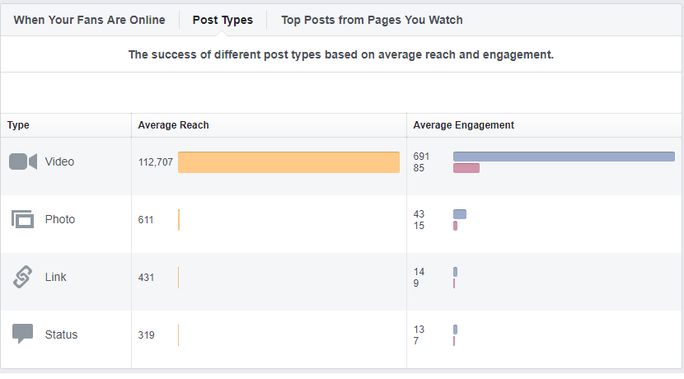
Task: Click the blue Photo engagement bar
Action: tap(460, 214)
